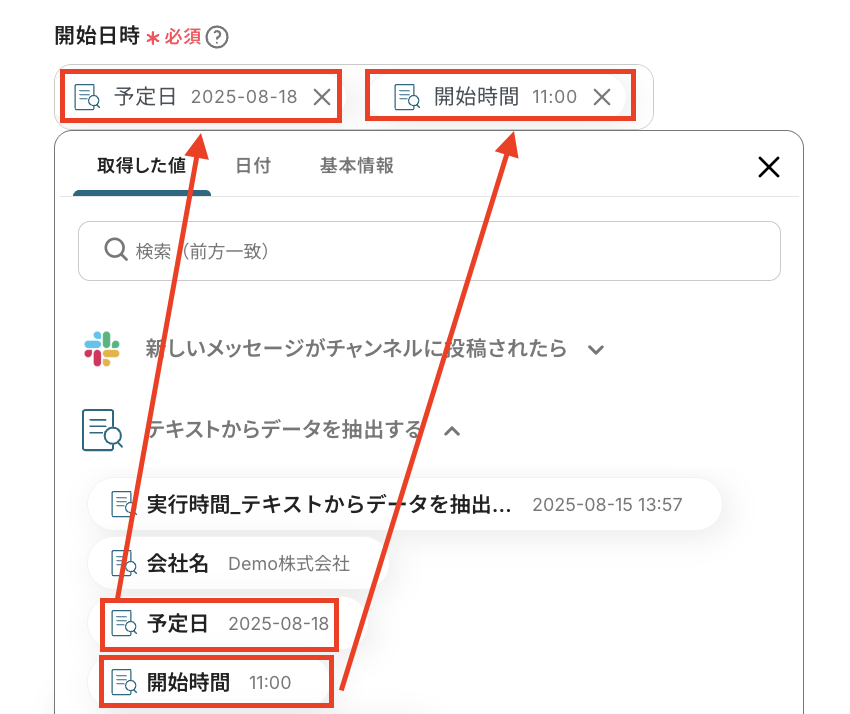Click icon of the 実行時間 list item
850x714 pixels.
pos(124,504)
